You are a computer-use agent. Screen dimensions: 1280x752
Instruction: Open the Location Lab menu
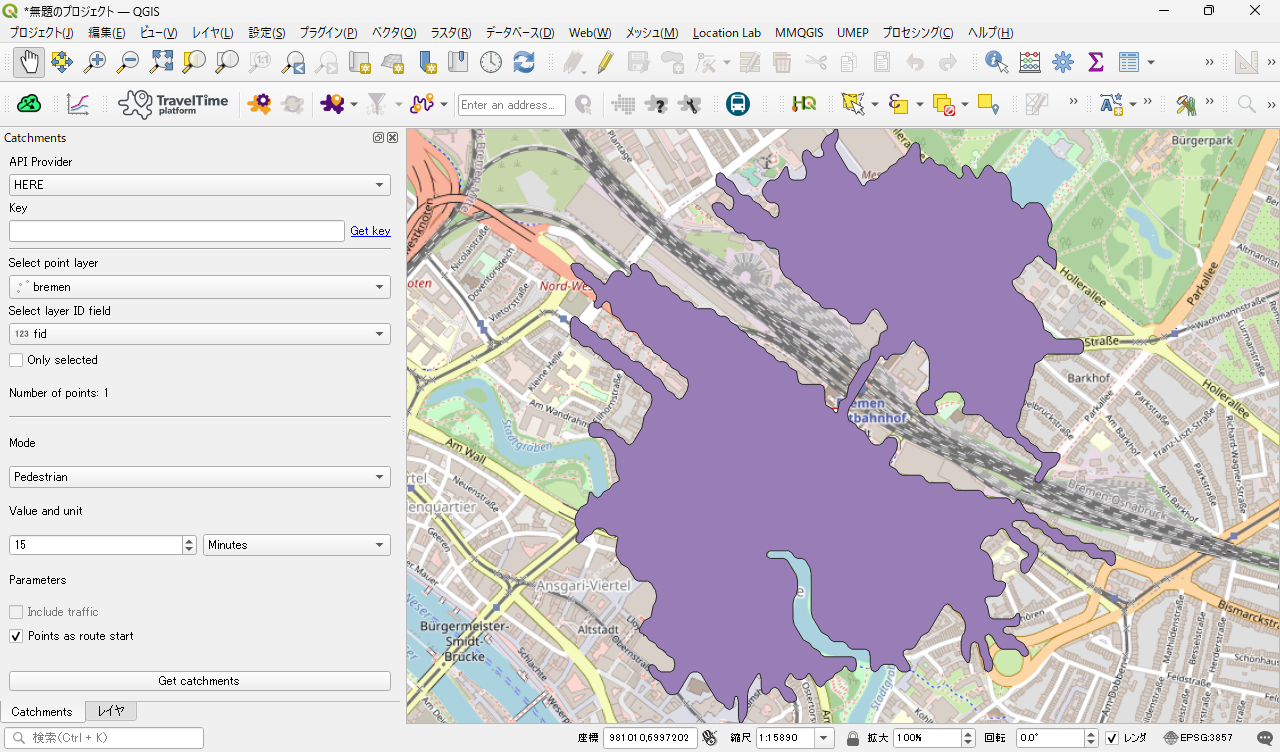pos(726,33)
